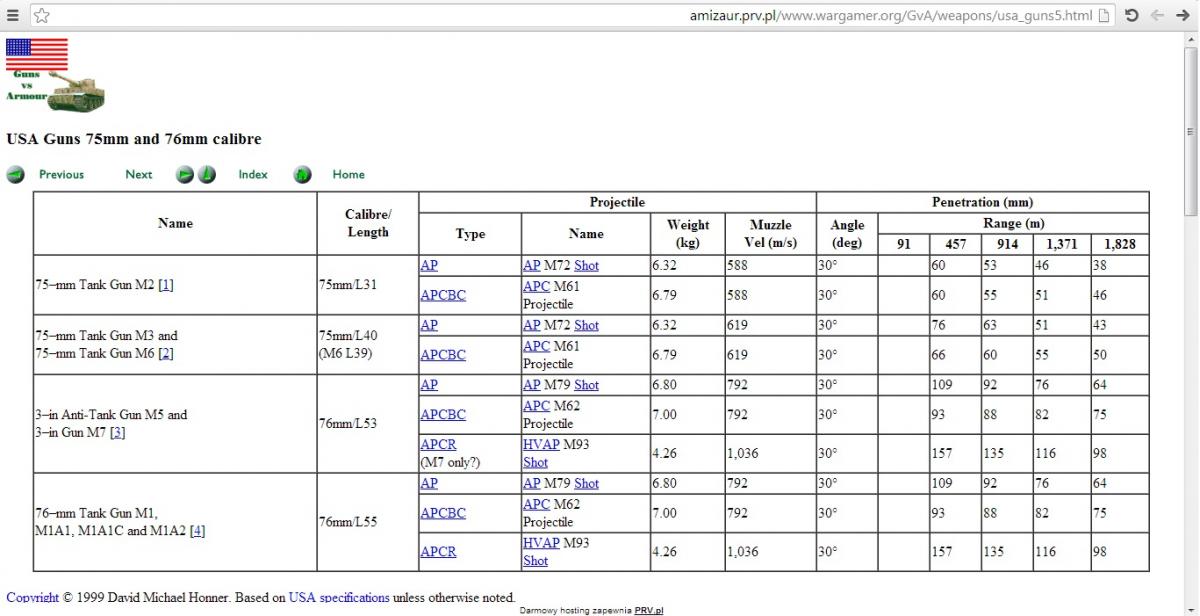Open footnote [1] for 75-mm Tank Gun M2

[166, 285]
